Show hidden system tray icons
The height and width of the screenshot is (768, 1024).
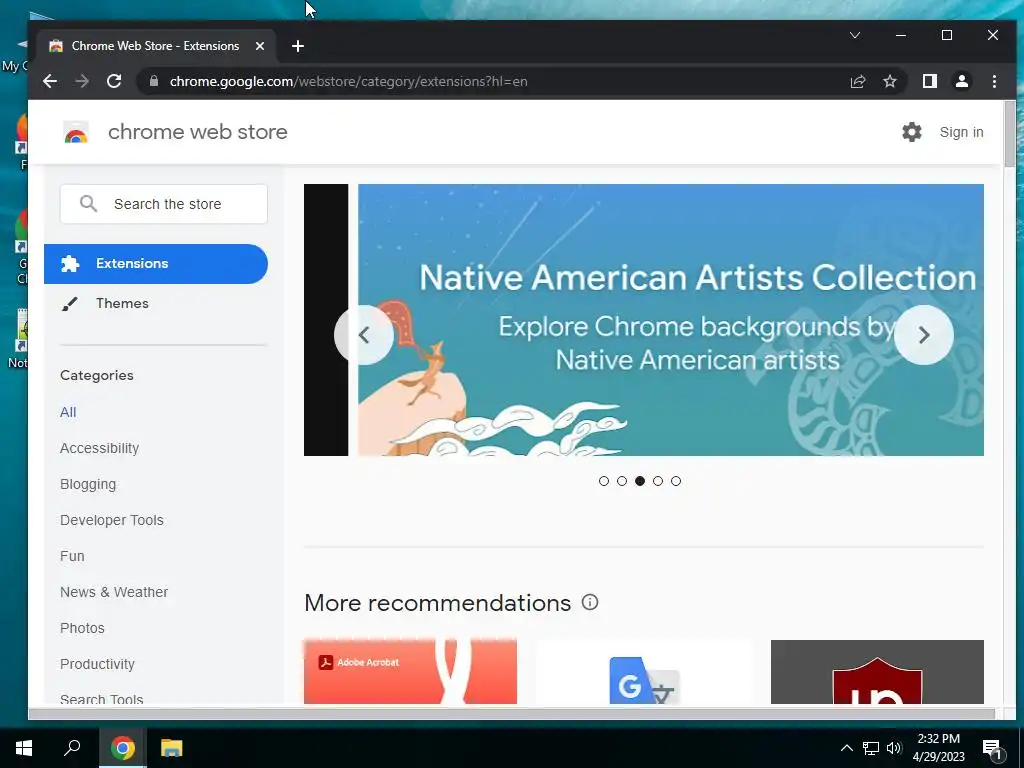click(x=846, y=748)
